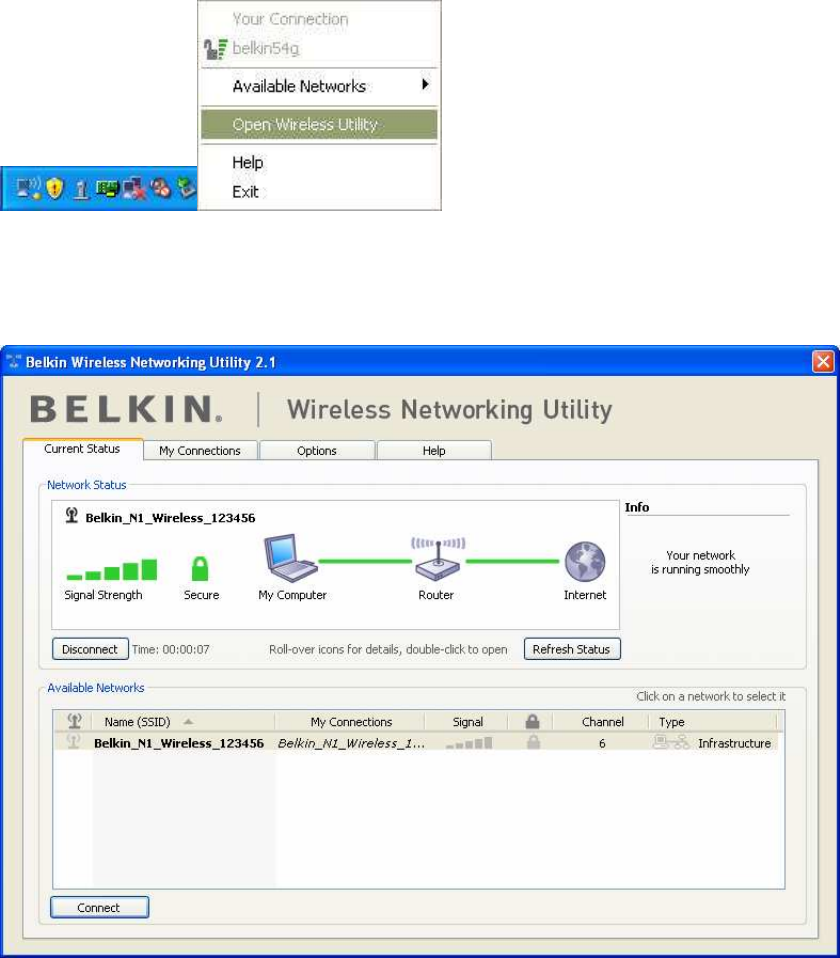This screenshot has height=958, width=840.
Task: Close the Belkin Wireless Networking Utility window
Action: point(823,362)
